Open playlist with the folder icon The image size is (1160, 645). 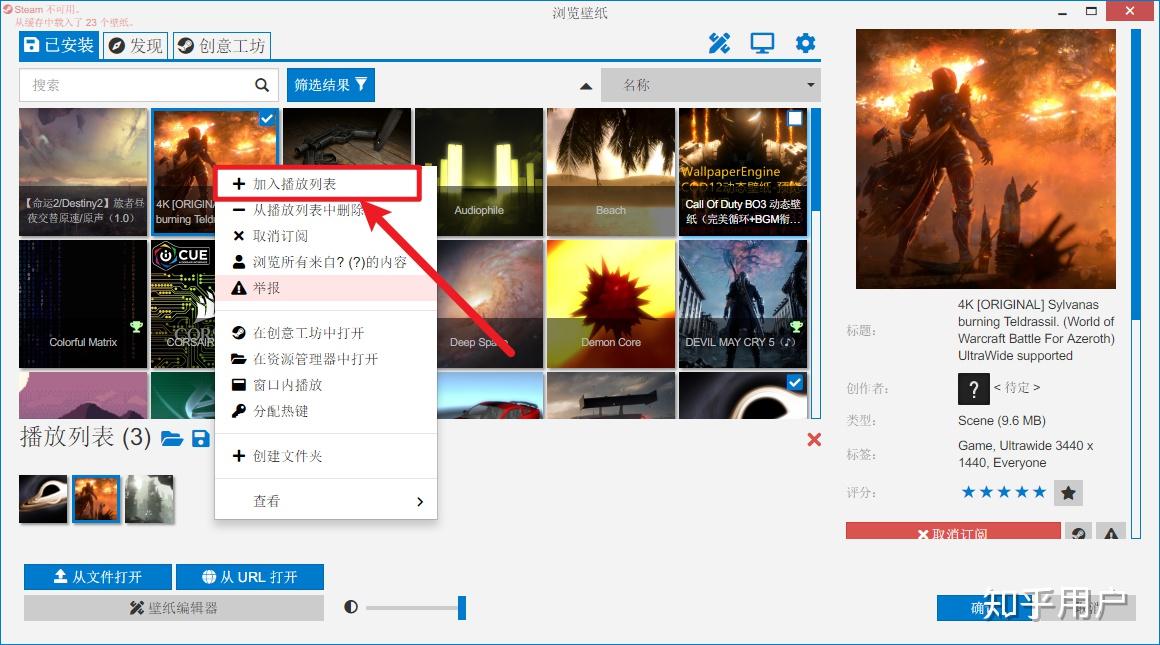pos(172,439)
